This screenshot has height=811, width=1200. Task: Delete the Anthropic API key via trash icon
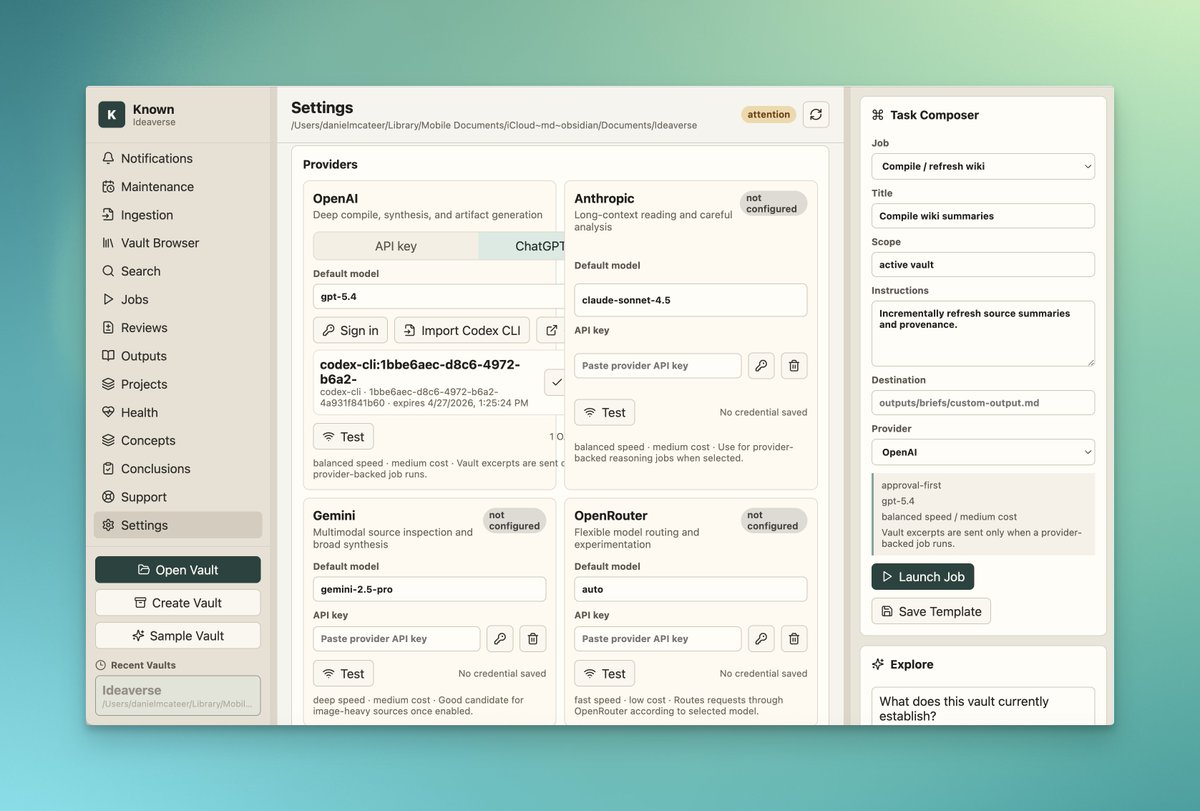794,366
